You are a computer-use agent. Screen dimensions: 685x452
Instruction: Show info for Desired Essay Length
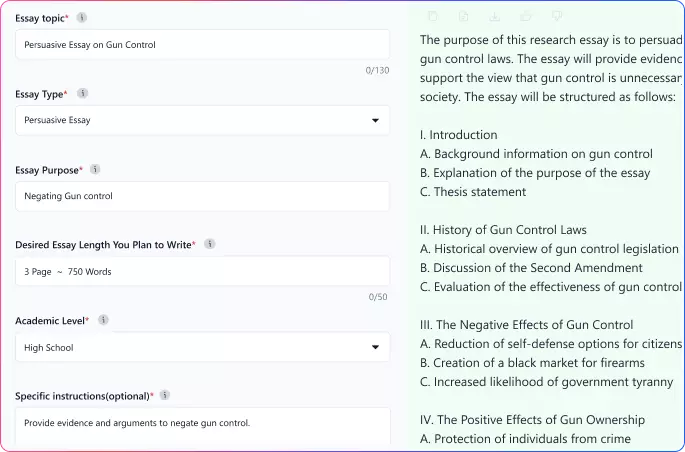(x=210, y=244)
